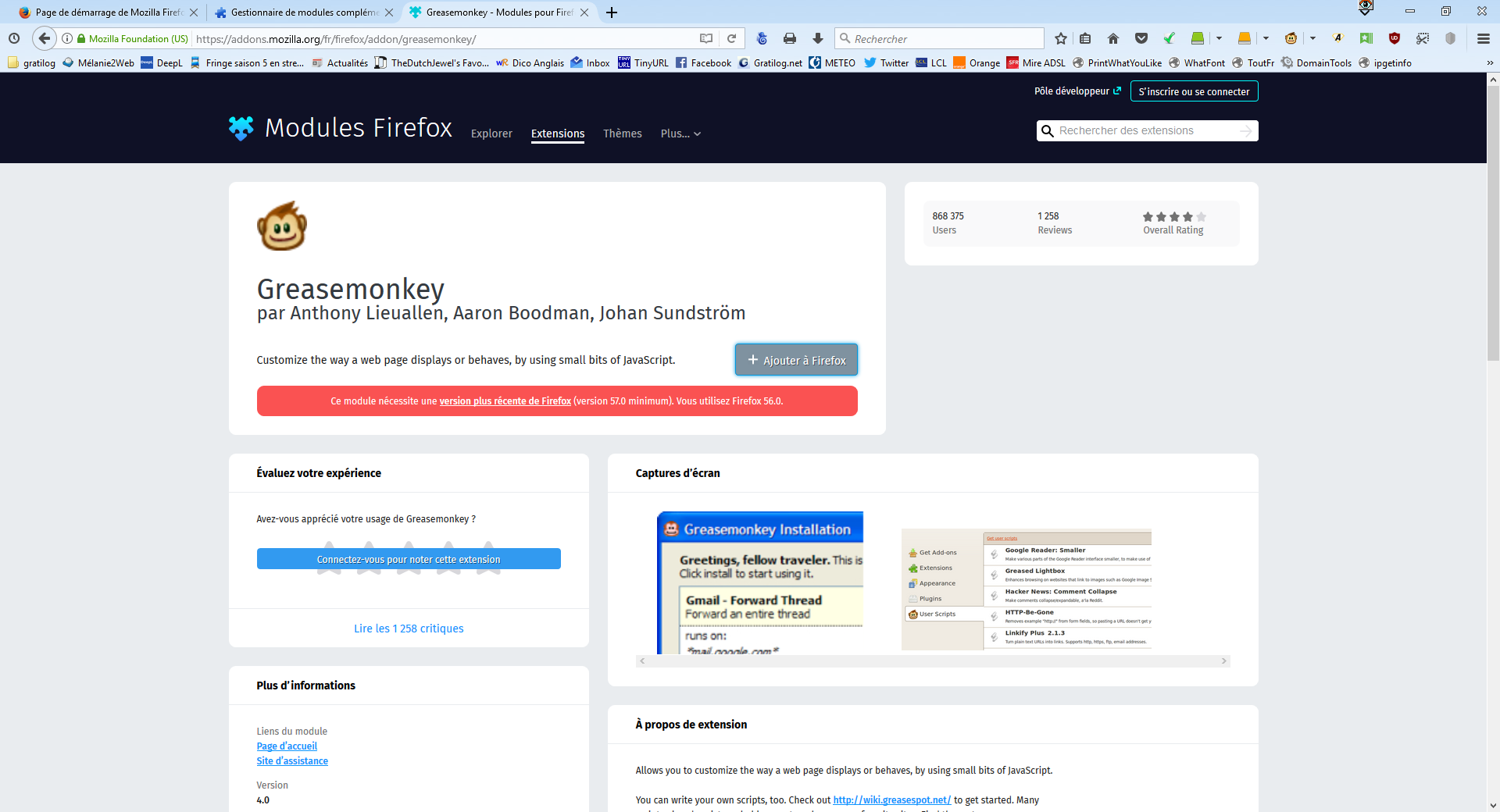Open the Extensions section
The image size is (1500, 812).
[x=558, y=134]
